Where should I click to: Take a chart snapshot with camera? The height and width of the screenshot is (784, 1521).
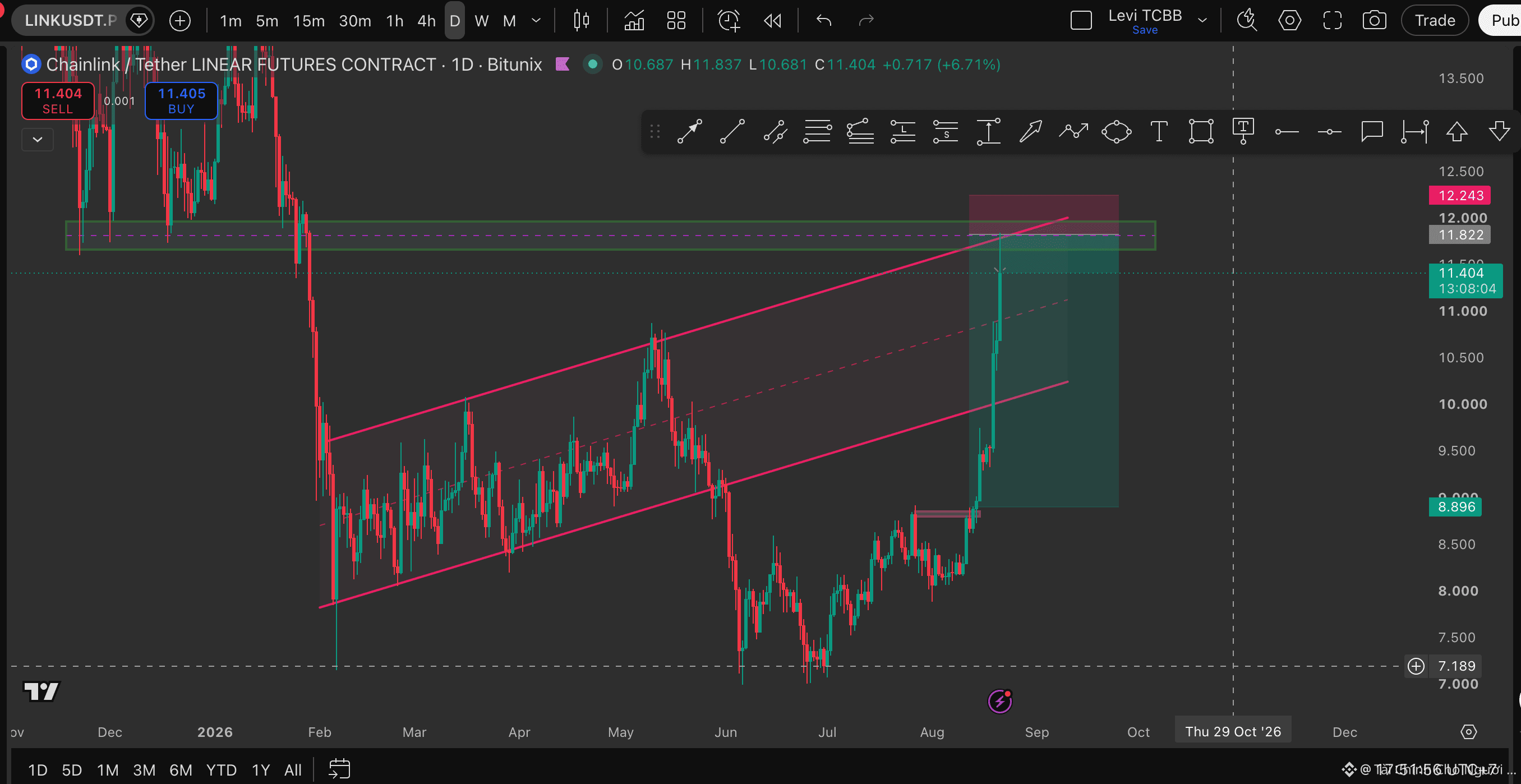[x=1375, y=21]
